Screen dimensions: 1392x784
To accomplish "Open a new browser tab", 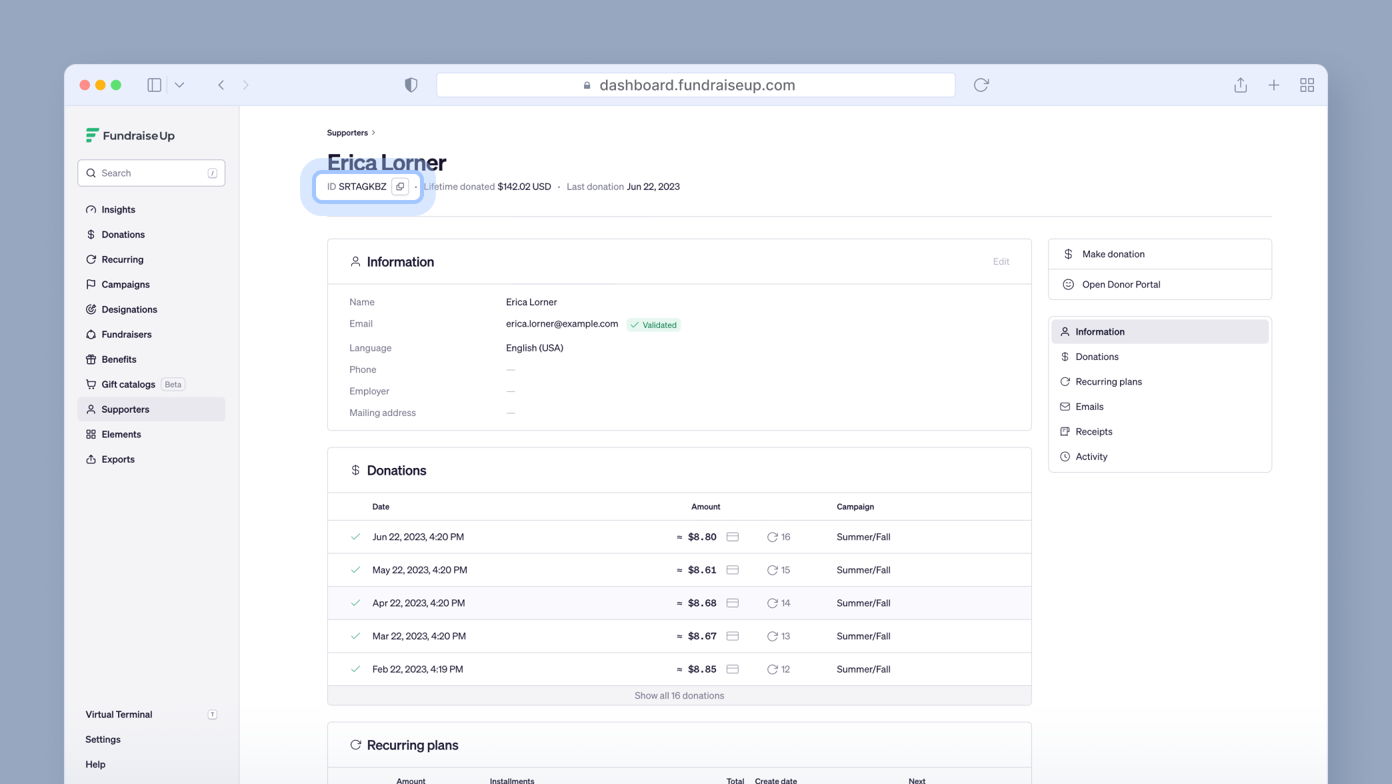I will pyautogui.click(x=1274, y=85).
